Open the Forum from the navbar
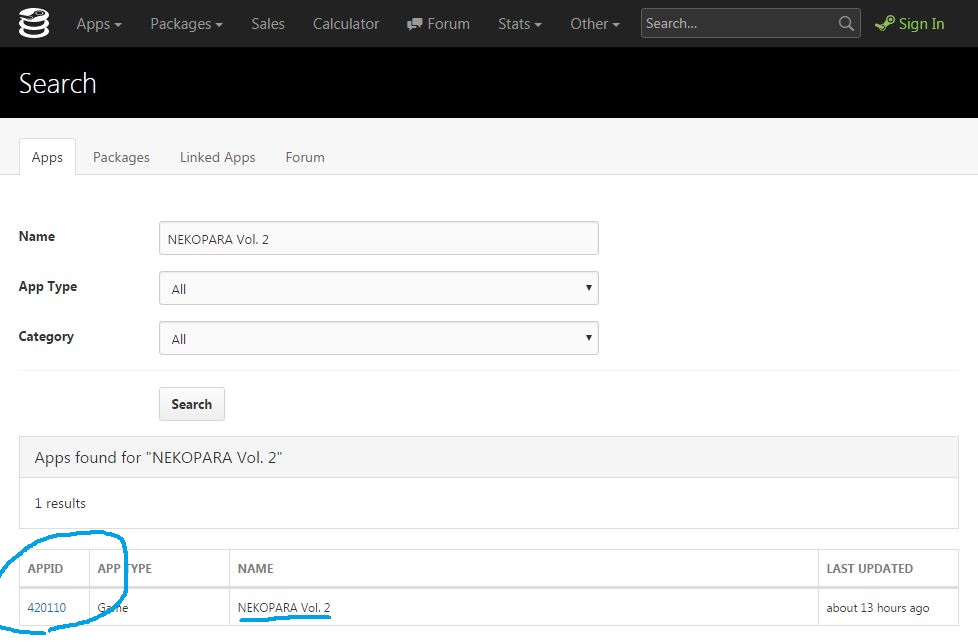Viewport: 978px width, 642px height. click(x=439, y=23)
